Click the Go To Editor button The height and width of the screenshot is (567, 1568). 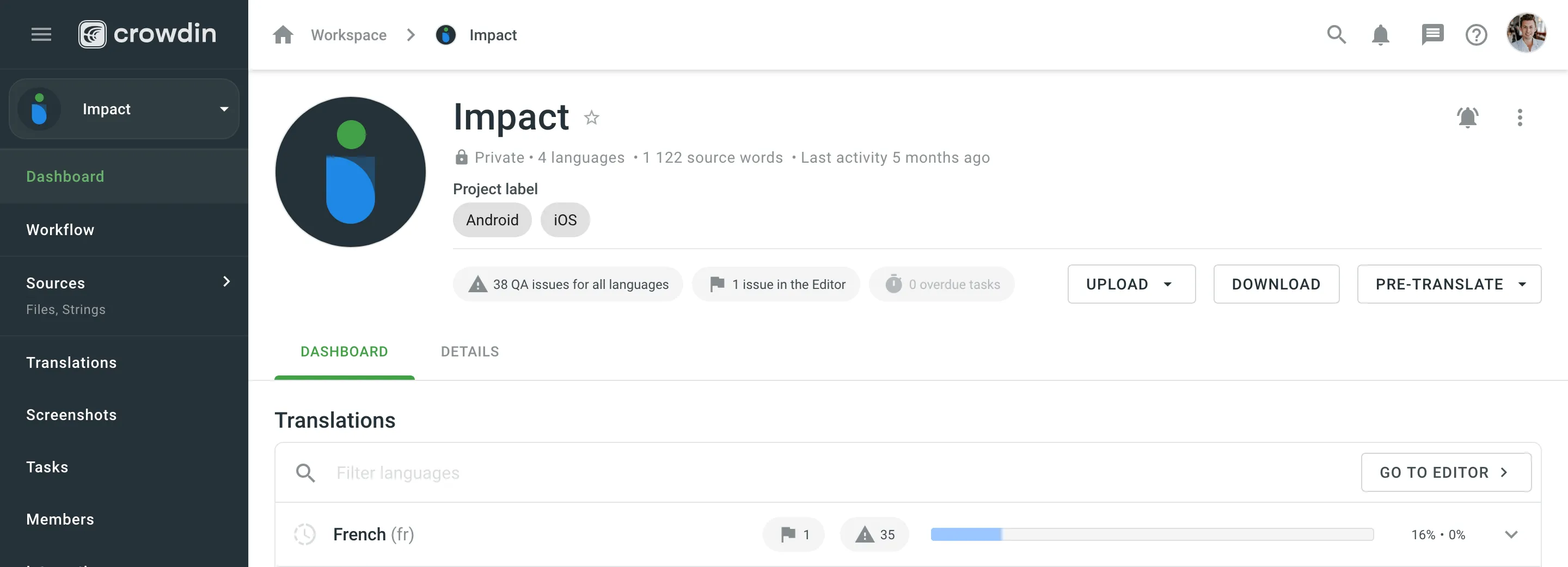pyautogui.click(x=1445, y=473)
